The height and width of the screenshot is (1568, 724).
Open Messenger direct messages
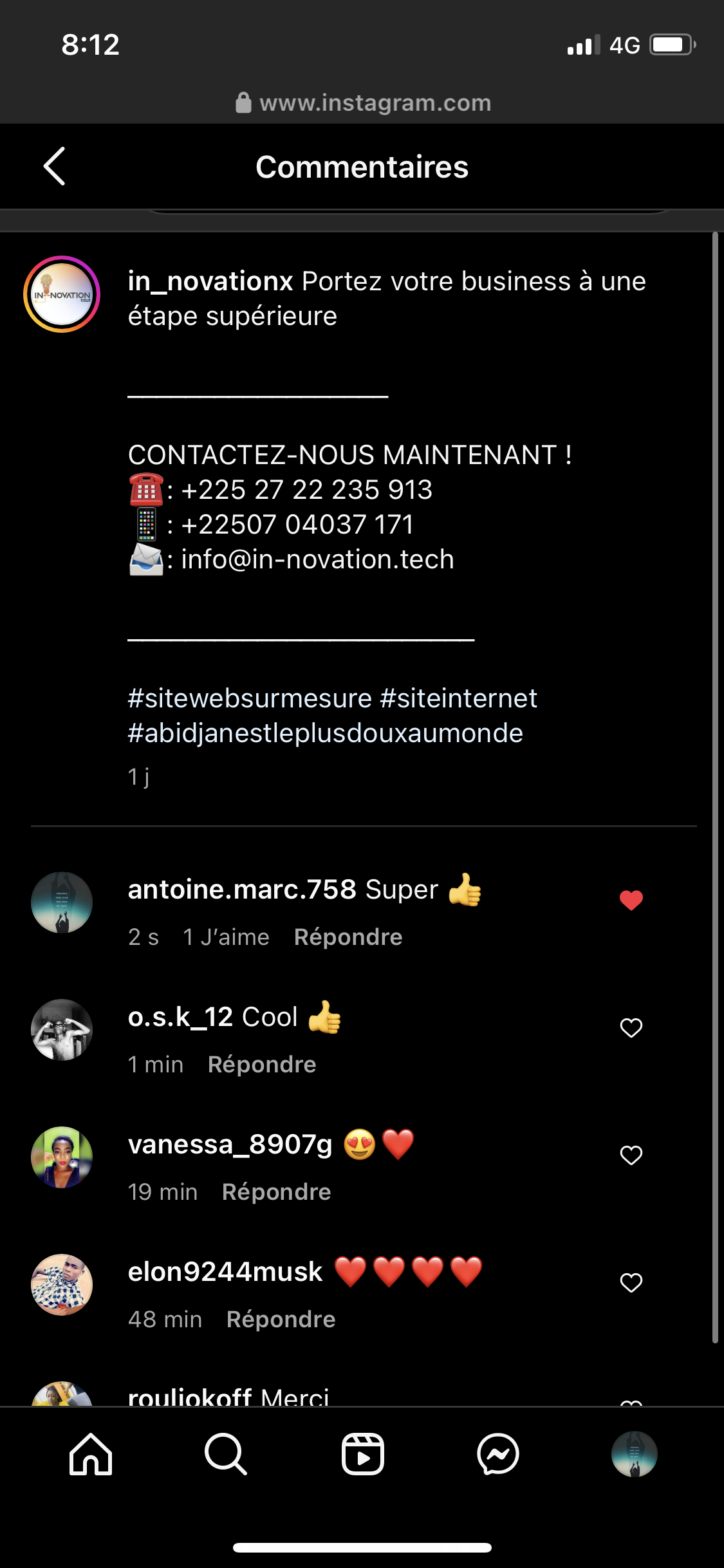(498, 1454)
